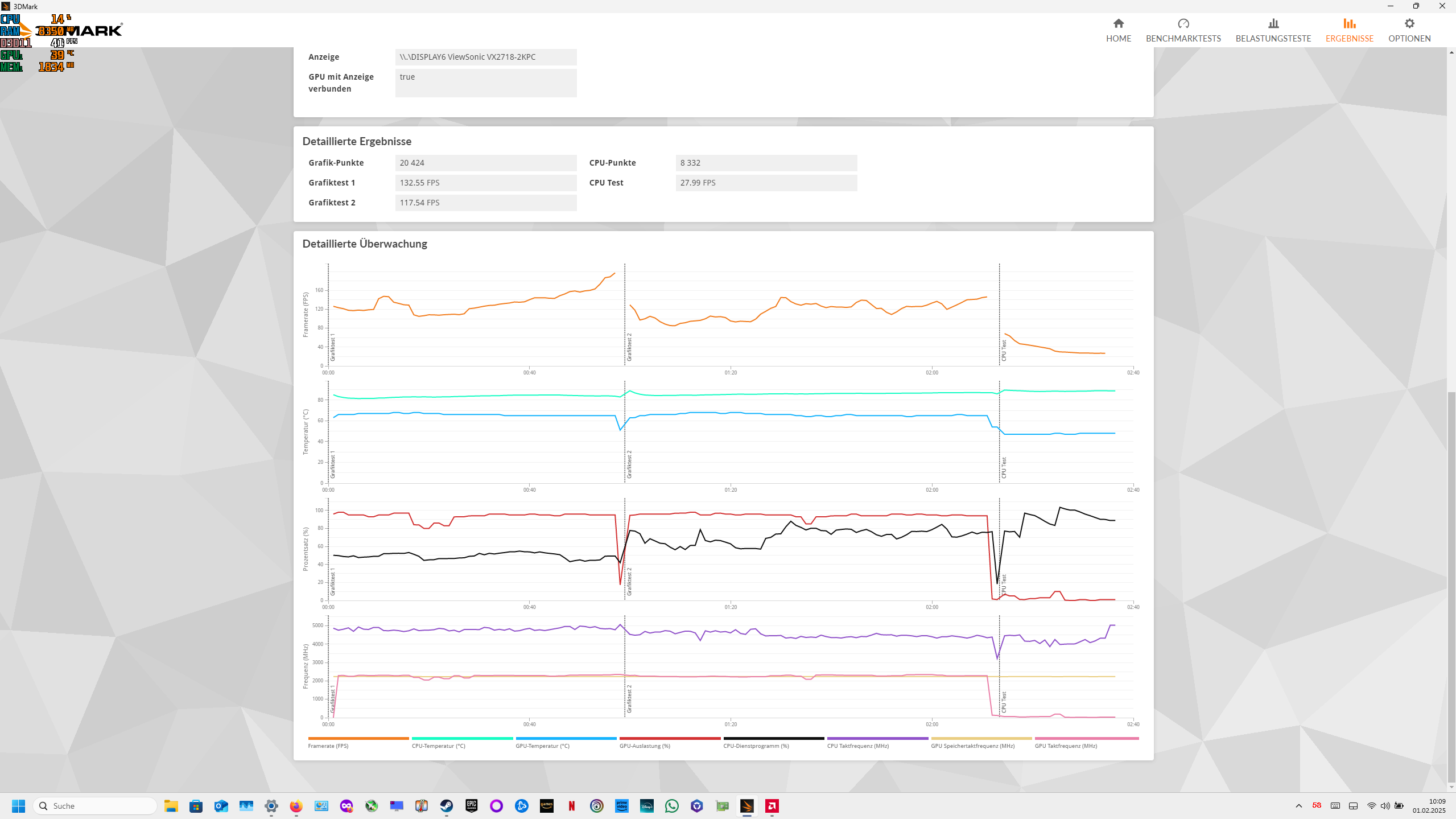The height and width of the screenshot is (819, 1456).
Task: Click the AMD Software taskbar icon
Action: (772, 806)
